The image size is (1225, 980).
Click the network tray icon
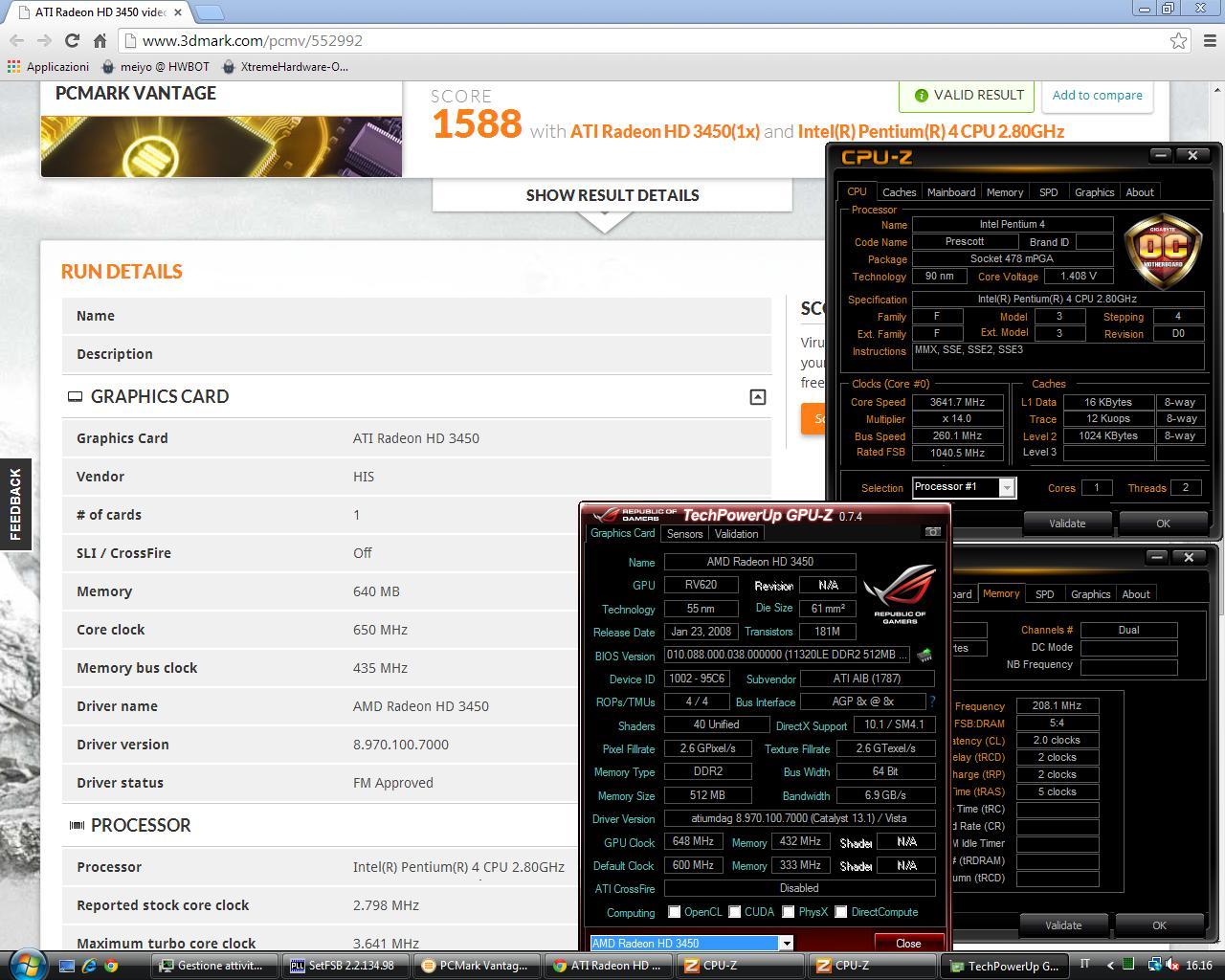coord(1155,966)
